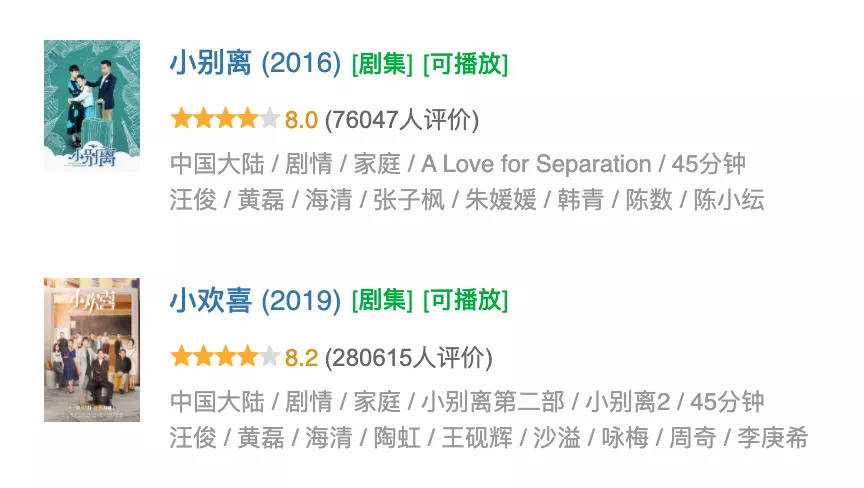
Task: Click the 可播放 tag next to 小别离
Action: [465, 65]
